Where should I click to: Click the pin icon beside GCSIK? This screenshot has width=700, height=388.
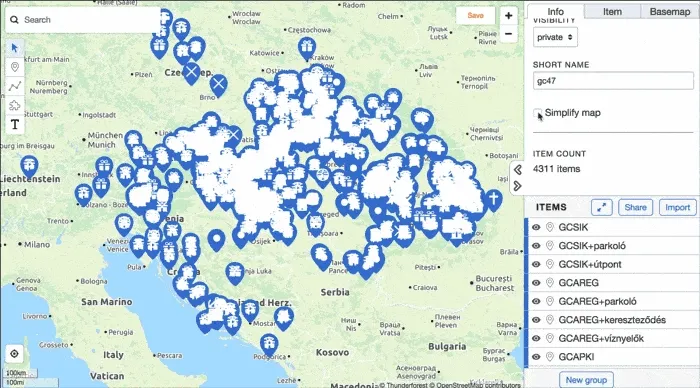tap(550, 227)
